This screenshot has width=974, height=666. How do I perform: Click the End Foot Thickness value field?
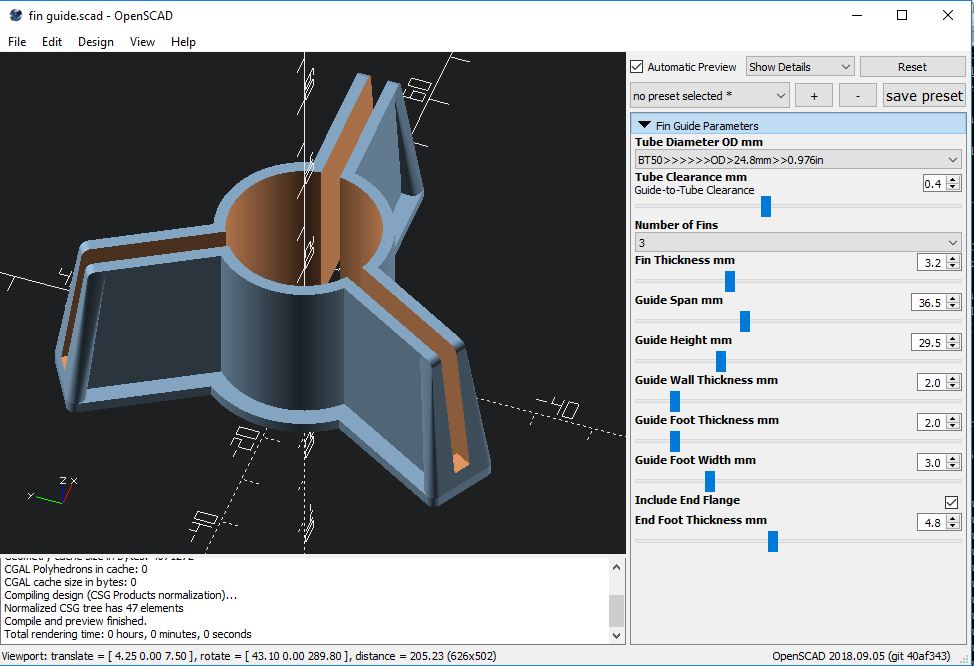932,522
